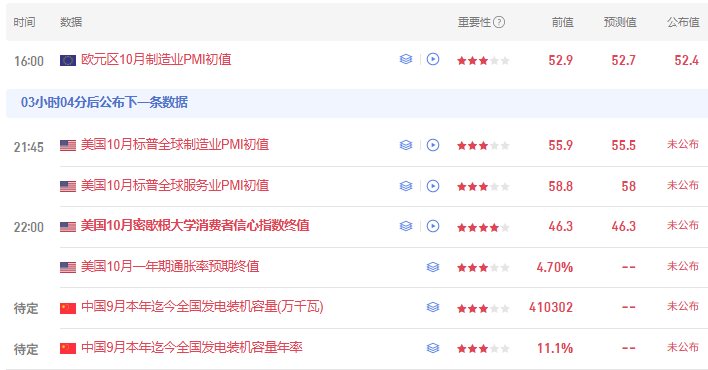Click US flag beside 密歇根大学消费者信心指数终值
Image resolution: width=708 pixels, height=370 pixels.
tap(68, 227)
